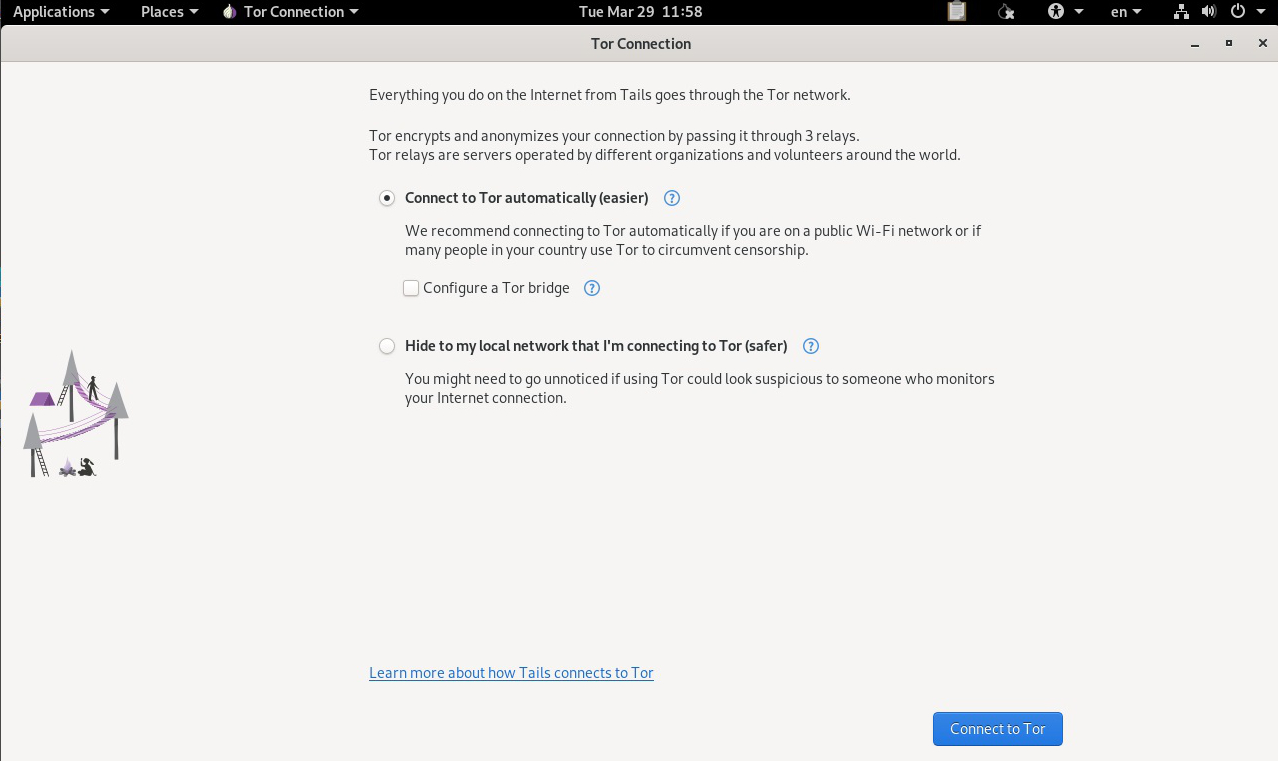The height and width of the screenshot is (761, 1278).
Task: Open Learn more about how Tails connects link
Action: (511, 673)
